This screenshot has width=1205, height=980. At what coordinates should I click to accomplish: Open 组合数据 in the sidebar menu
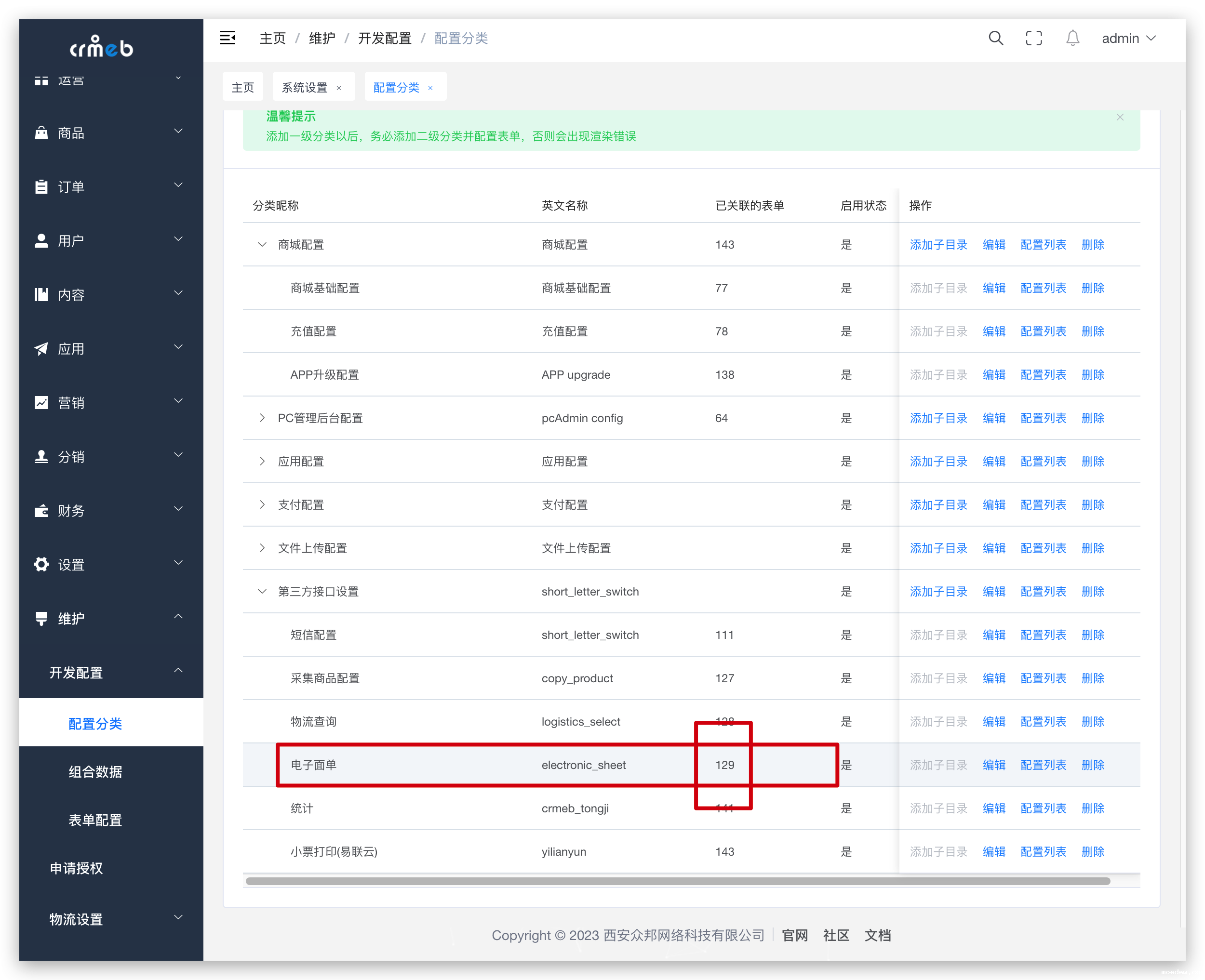(95, 772)
